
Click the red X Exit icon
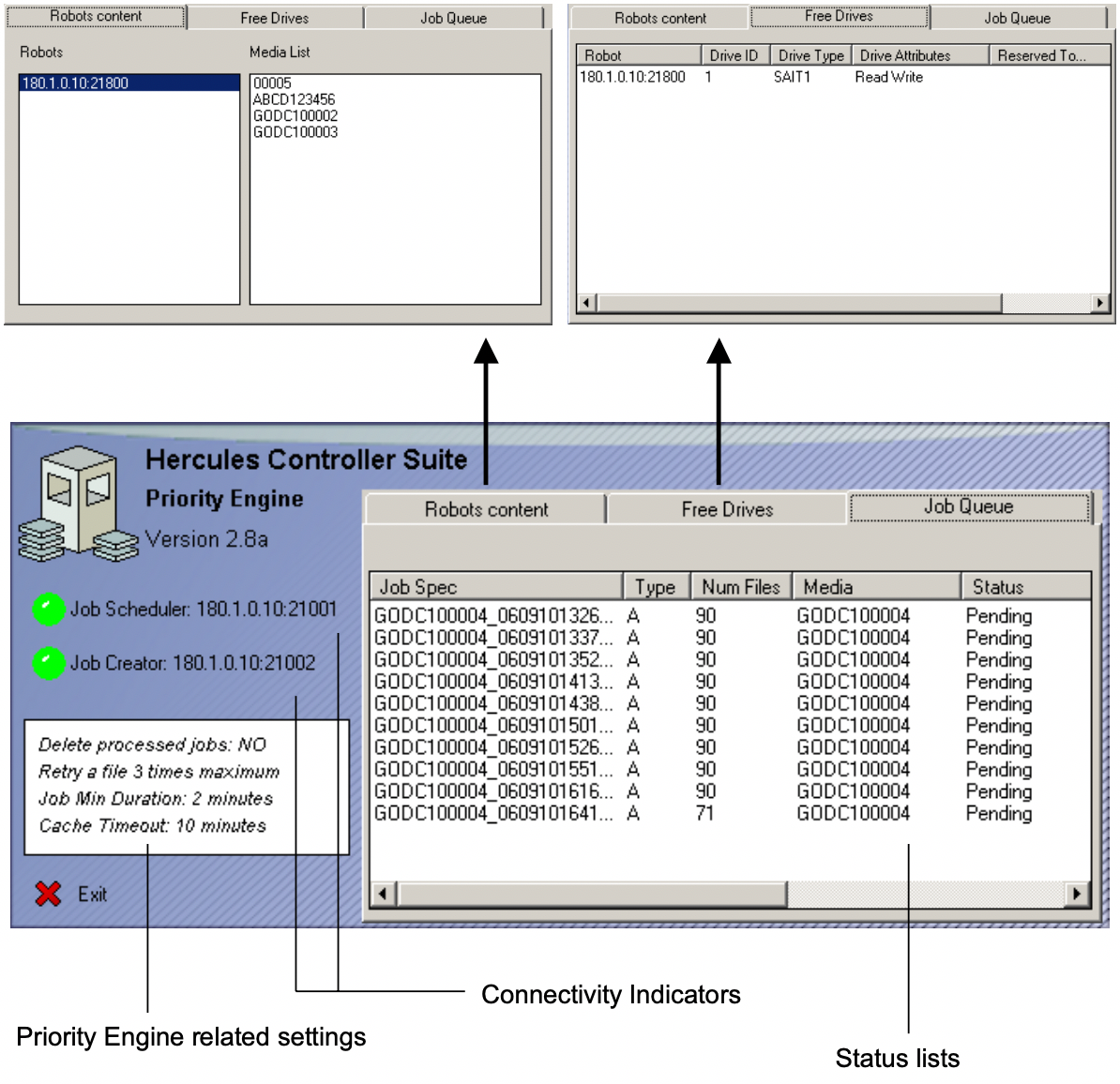pyautogui.click(x=48, y=894)
